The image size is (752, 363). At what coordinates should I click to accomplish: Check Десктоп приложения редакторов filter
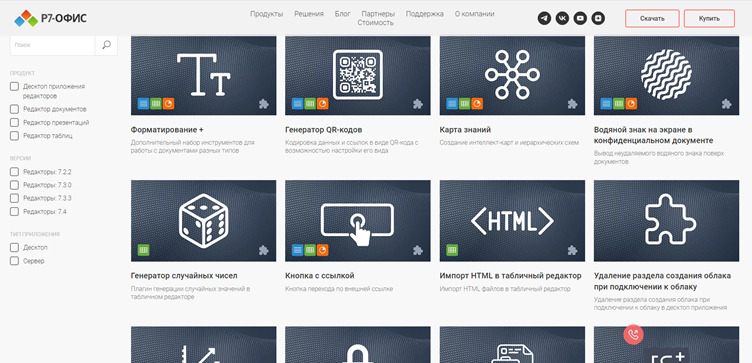click(x=14, y=86)
